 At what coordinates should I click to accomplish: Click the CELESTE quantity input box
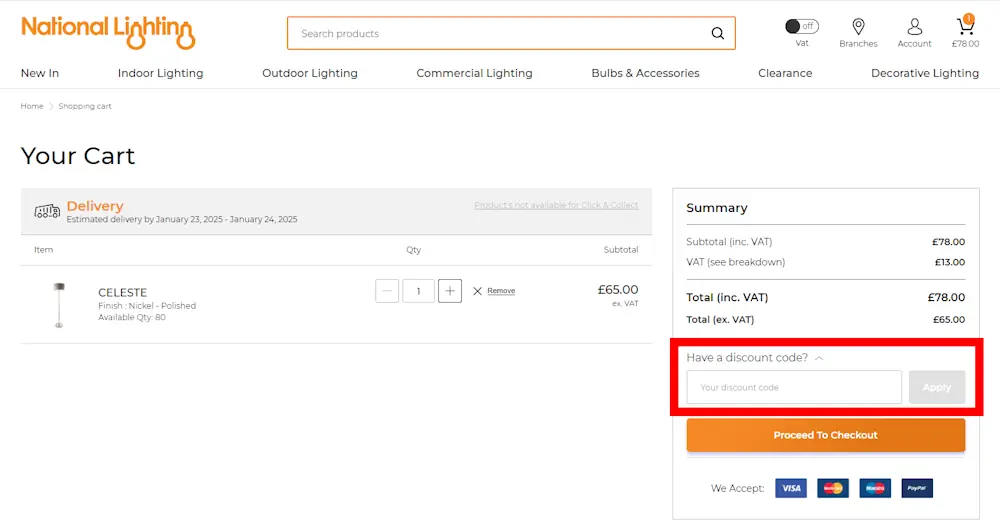point(418,291)
